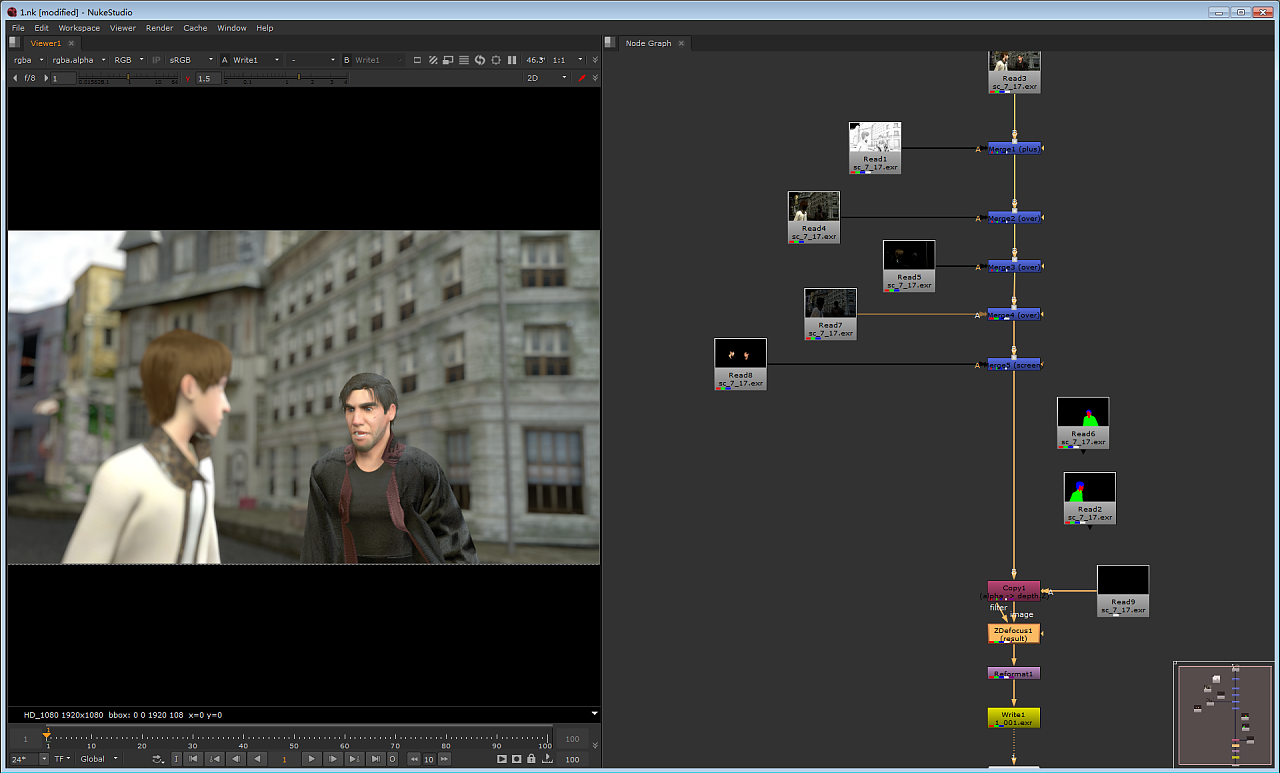1280x773 pixels.
Task: Switch to the Node Graph tab
Action: point(648,43)
